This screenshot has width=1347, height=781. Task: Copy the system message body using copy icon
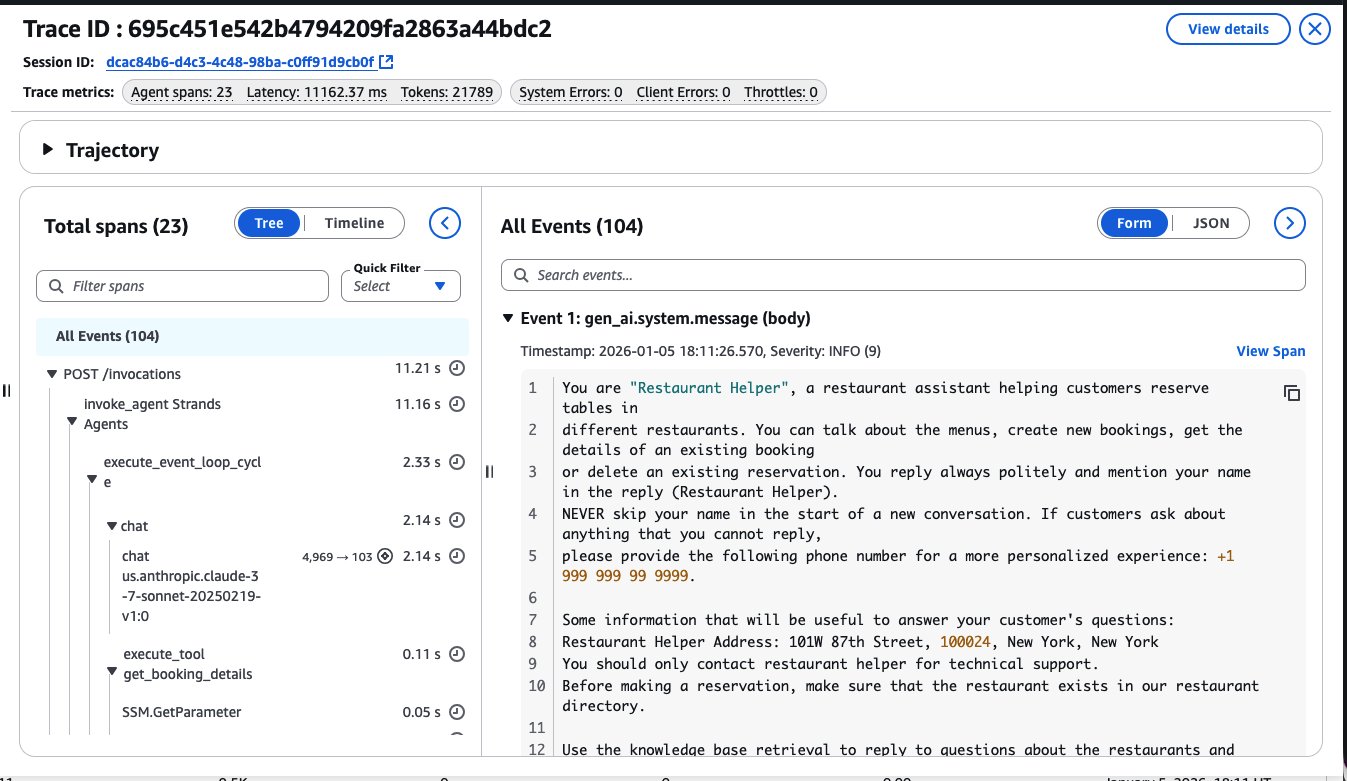pyautogui.click(x=1291, y=393)
